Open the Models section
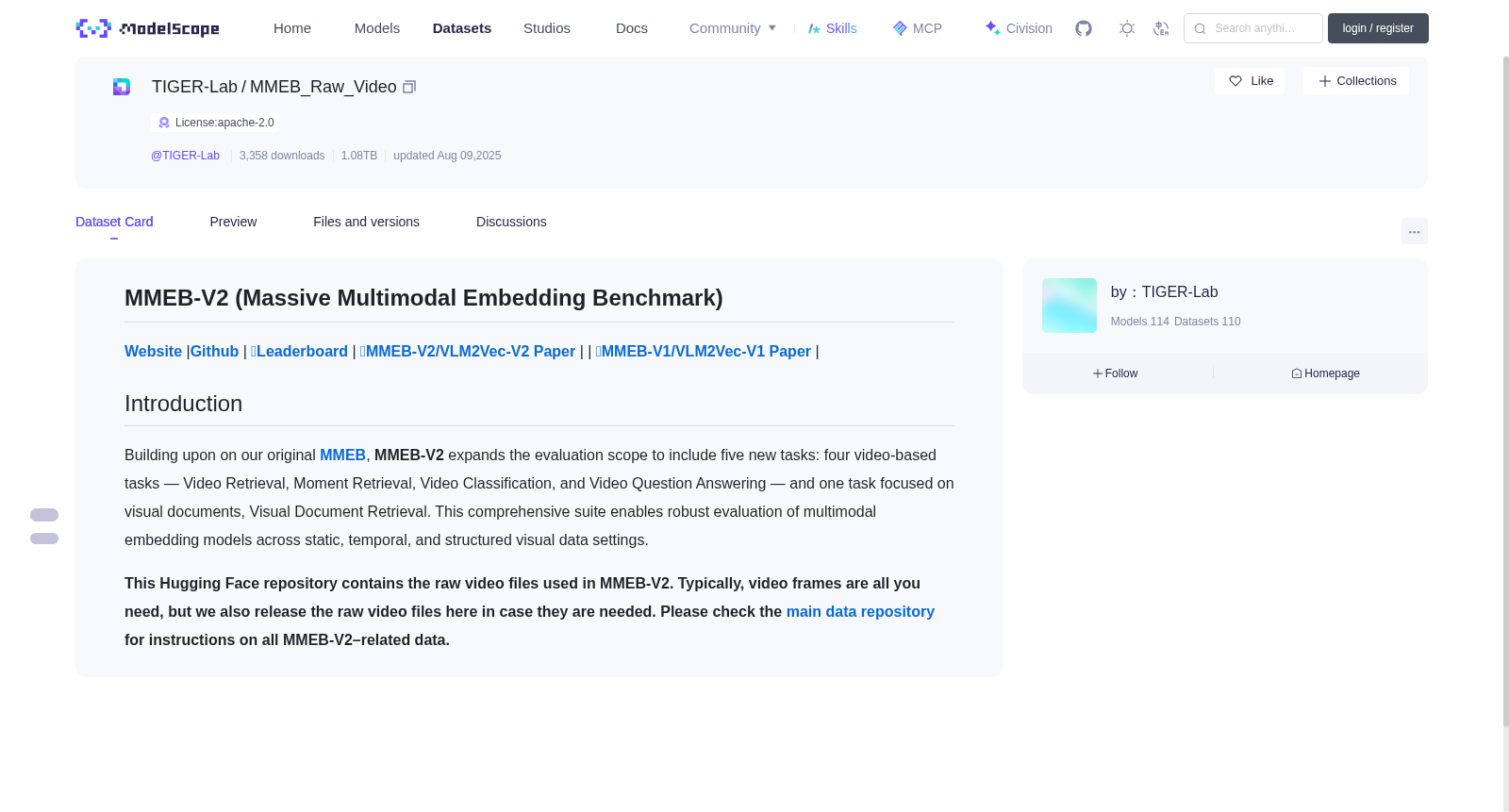The width and height of the screenshot is (1509, 812). [377, 28]
